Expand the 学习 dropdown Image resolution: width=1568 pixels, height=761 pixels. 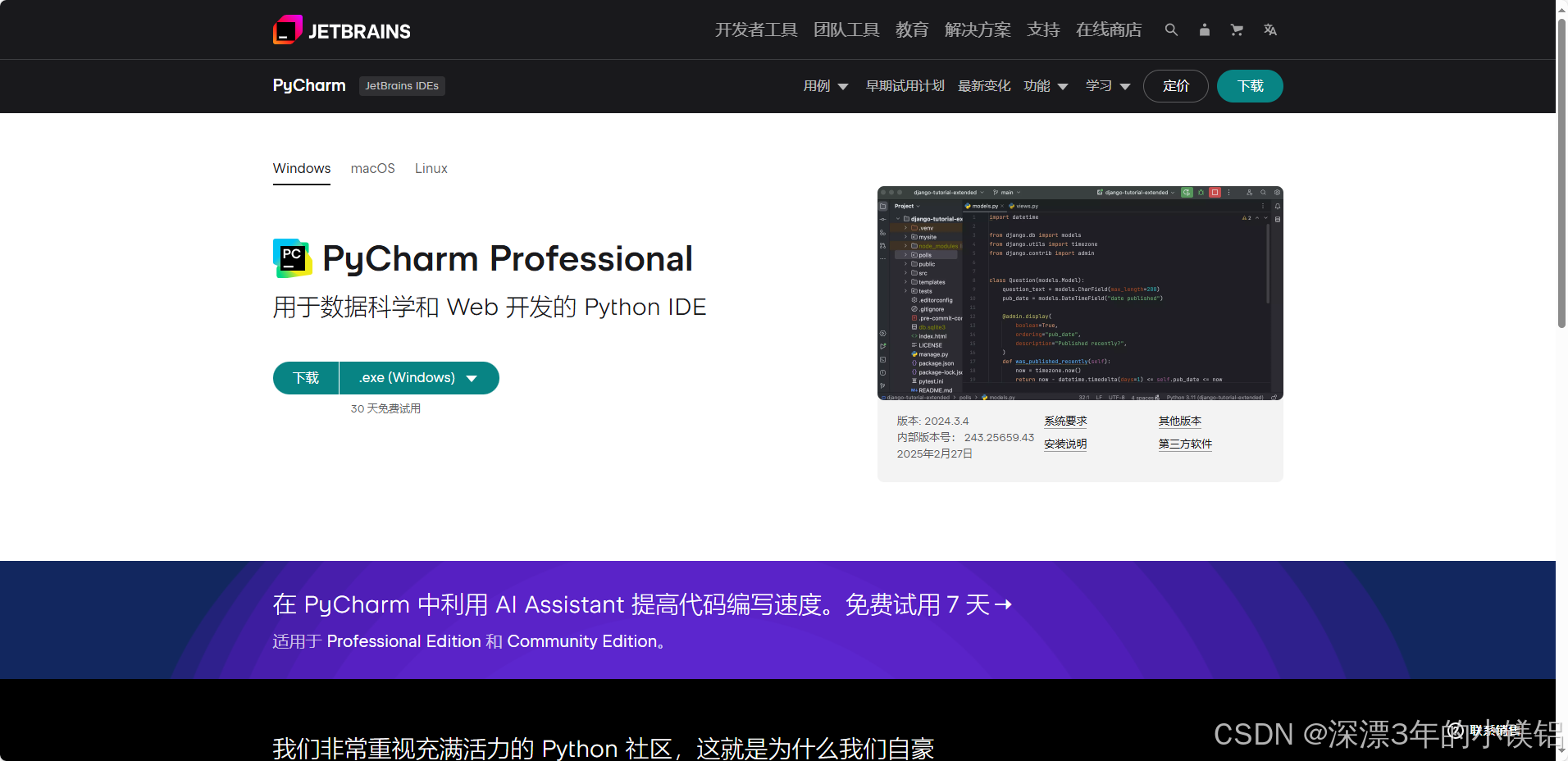point(1108,85)
